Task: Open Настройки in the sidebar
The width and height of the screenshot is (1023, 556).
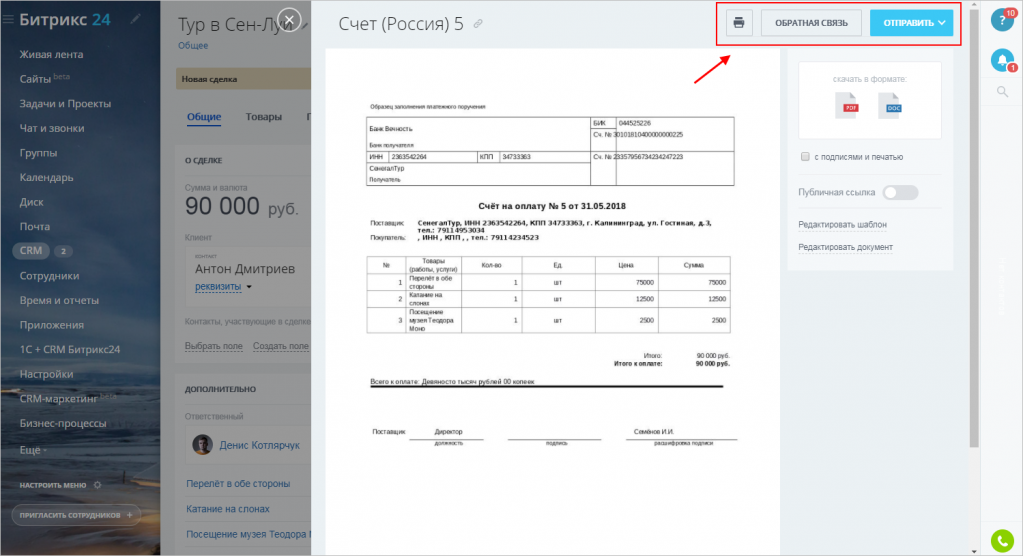Action: point(46,375)
